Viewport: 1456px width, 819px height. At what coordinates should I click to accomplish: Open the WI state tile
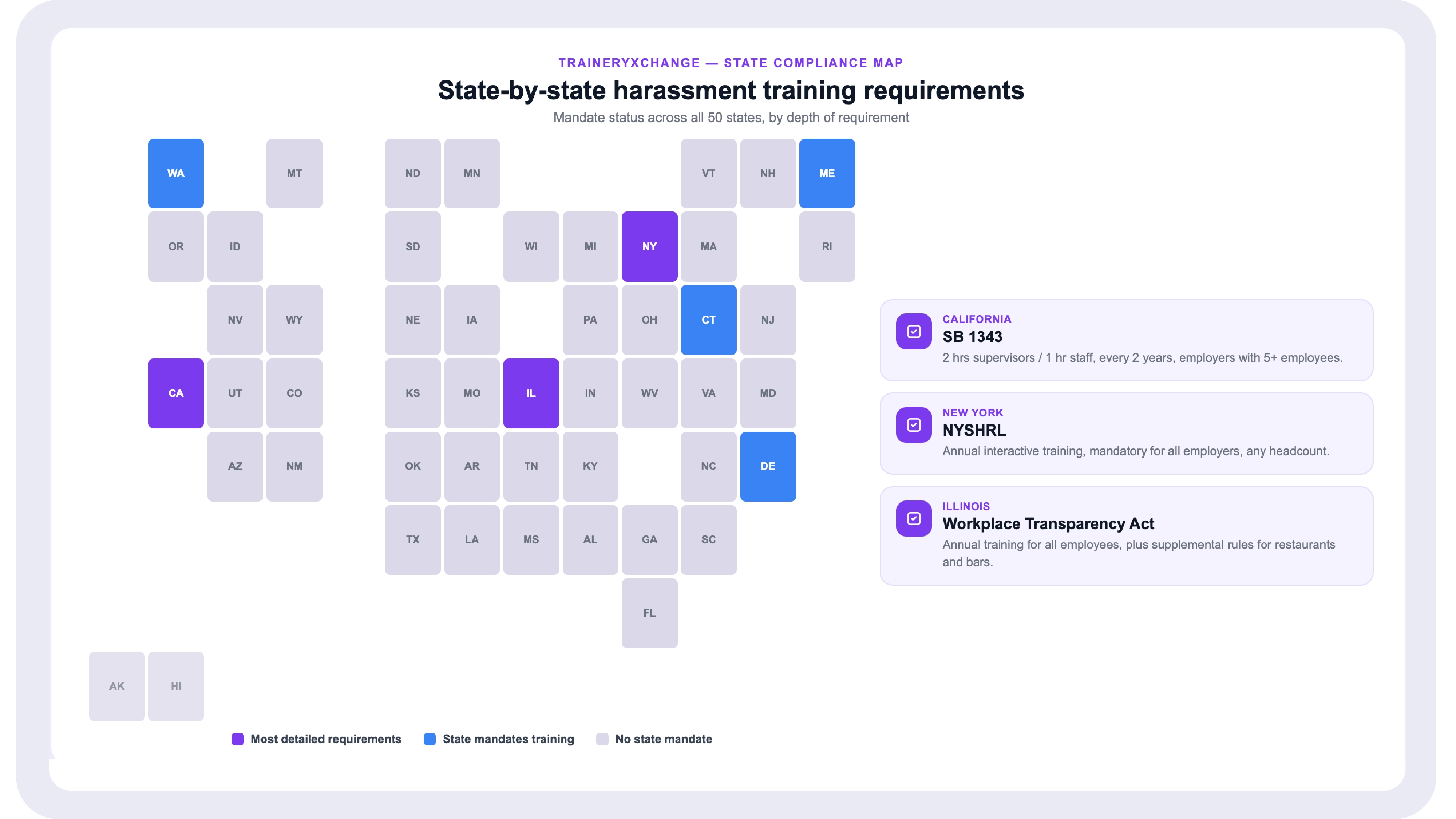pyautogui.click(x=531, y=246)
